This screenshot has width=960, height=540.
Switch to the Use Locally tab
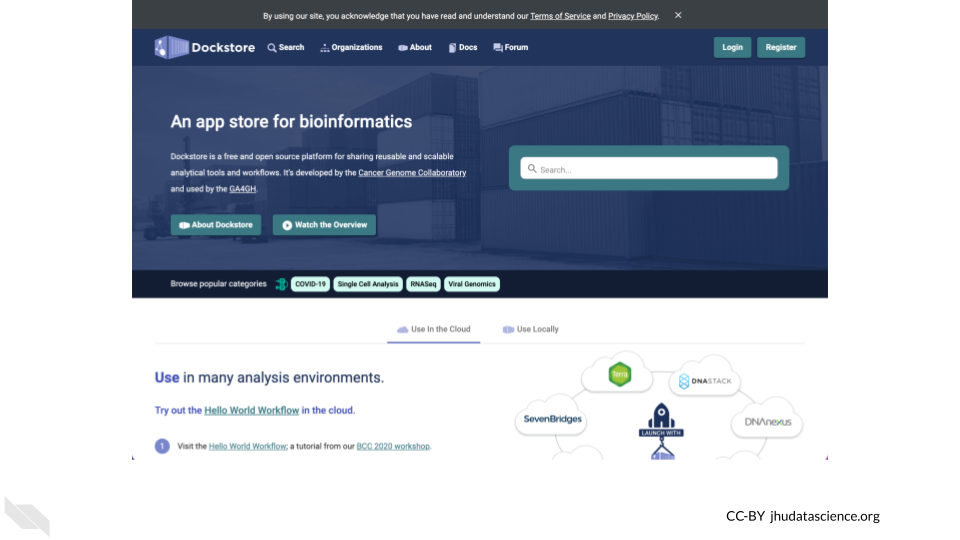coord(531,329)
